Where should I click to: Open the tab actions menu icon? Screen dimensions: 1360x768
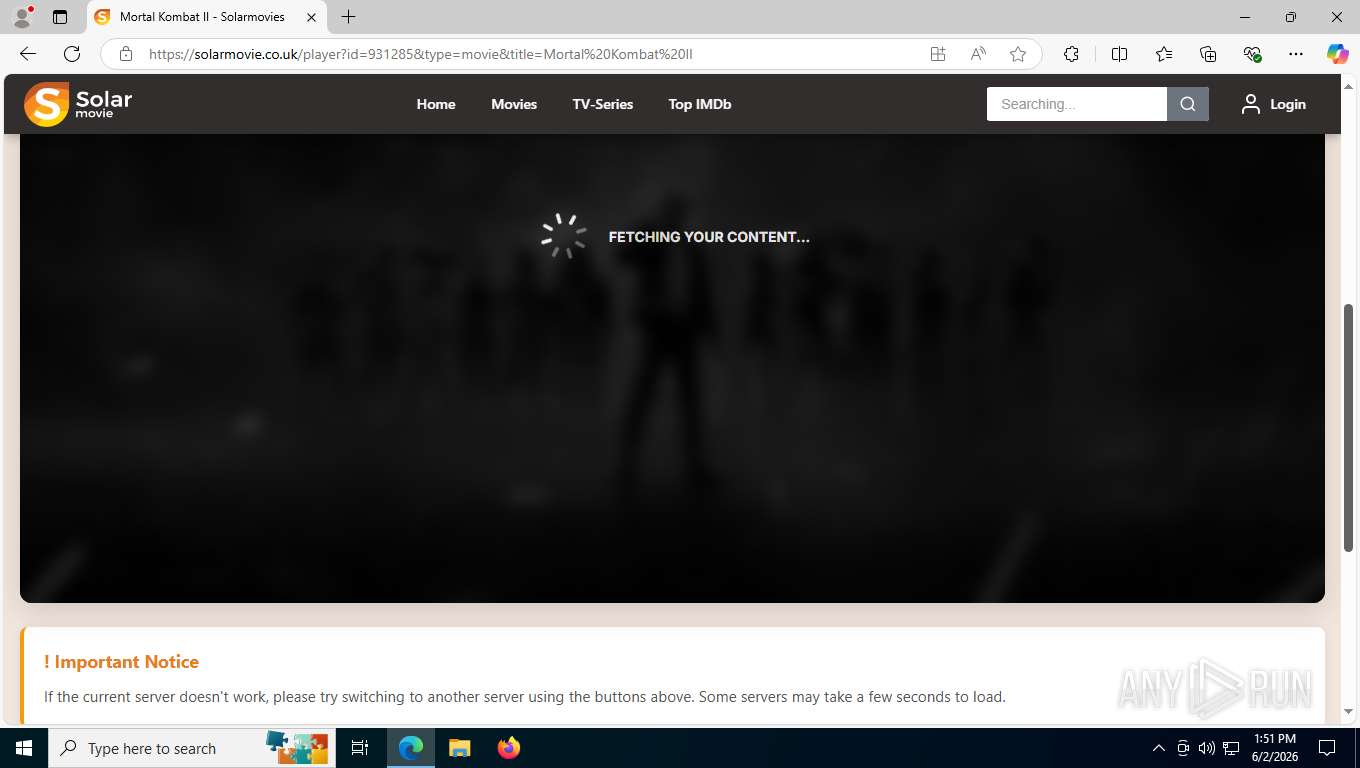tap(60, 17)
